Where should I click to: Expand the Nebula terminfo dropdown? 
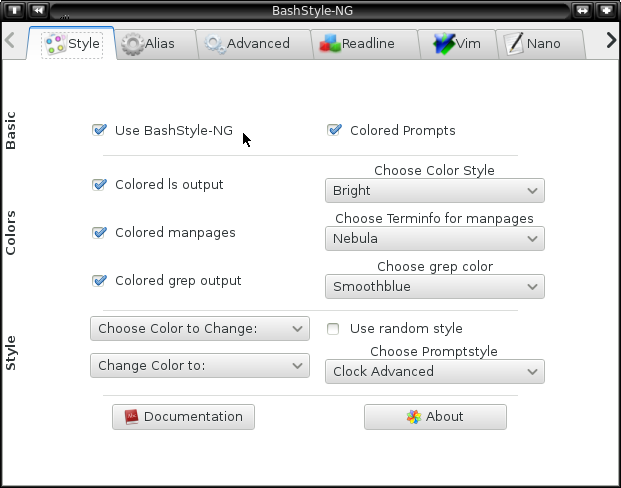click(x=435, y=238)
